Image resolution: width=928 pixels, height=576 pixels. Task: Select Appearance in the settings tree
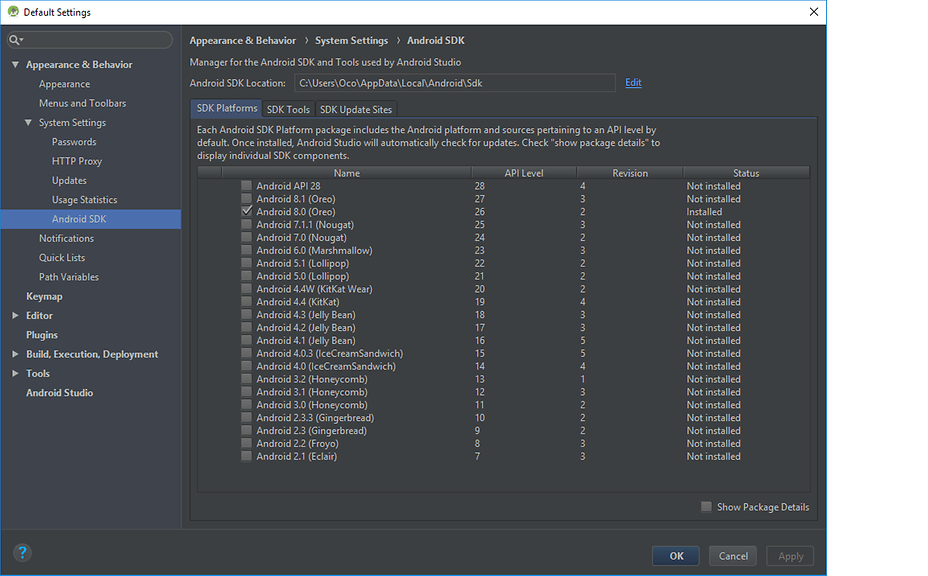coord(65,84)
